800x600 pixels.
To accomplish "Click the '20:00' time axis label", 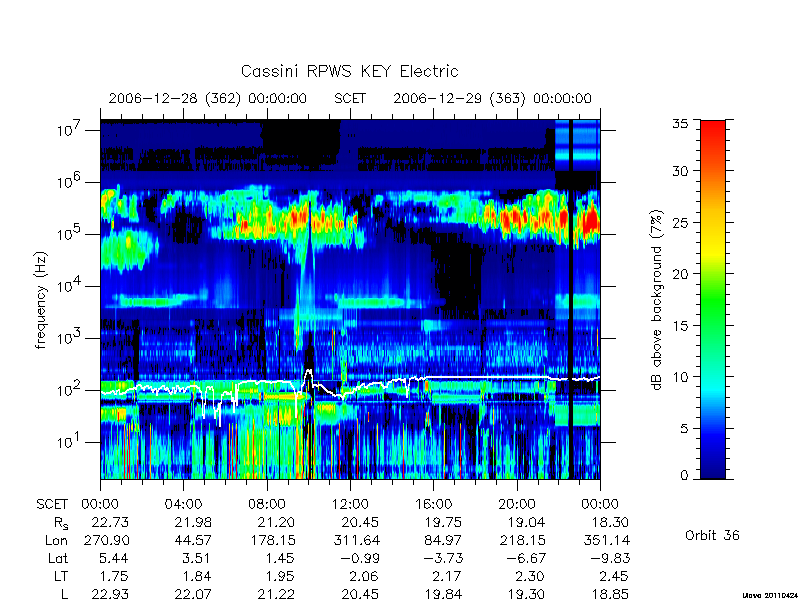I will pyautogui.click(x=517, y=505).
